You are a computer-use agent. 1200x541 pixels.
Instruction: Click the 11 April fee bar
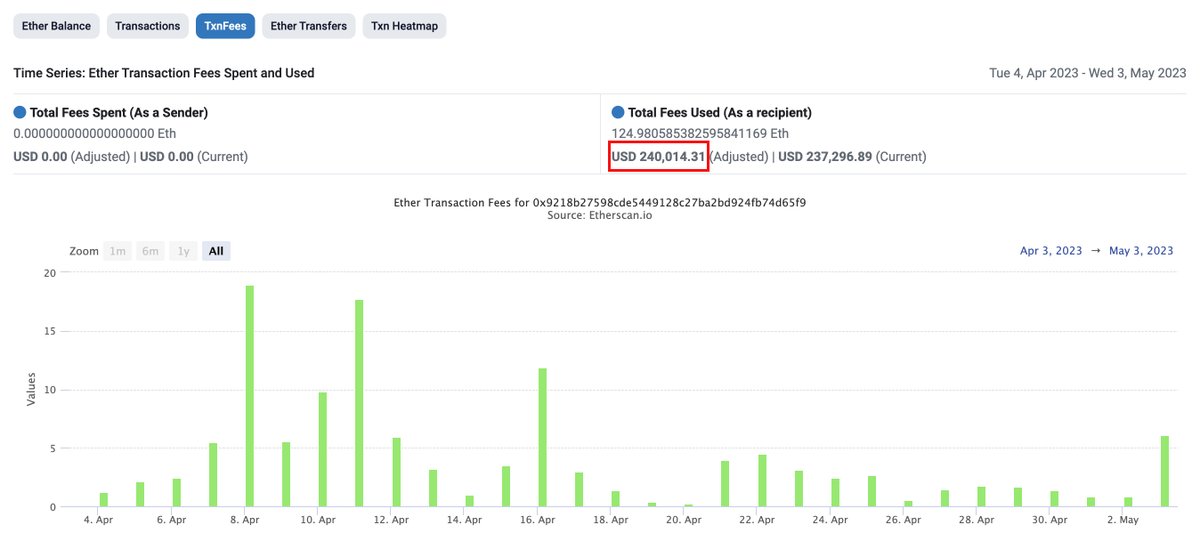coord(359,403)
